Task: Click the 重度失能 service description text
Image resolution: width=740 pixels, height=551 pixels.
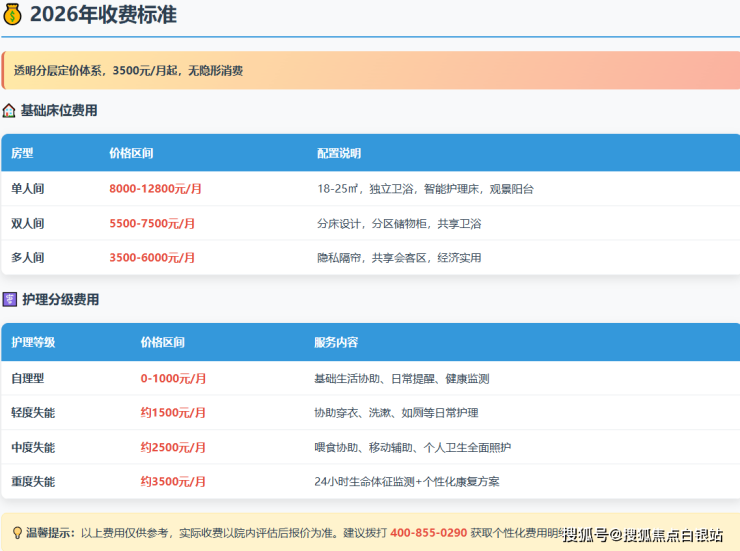Action: coord(406,481)
